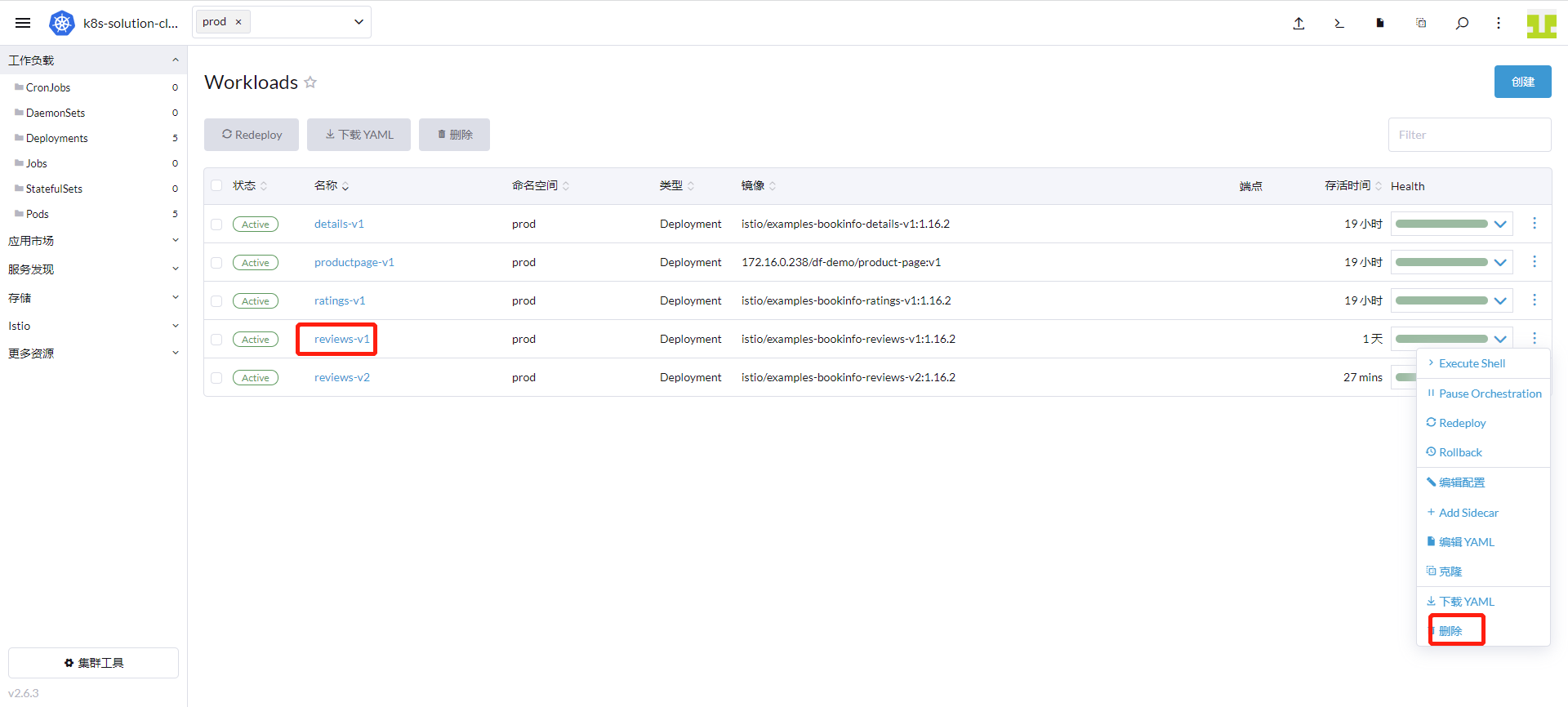
Task: Open the hamburger navigation menu
Action: click(x=23, y=23)
